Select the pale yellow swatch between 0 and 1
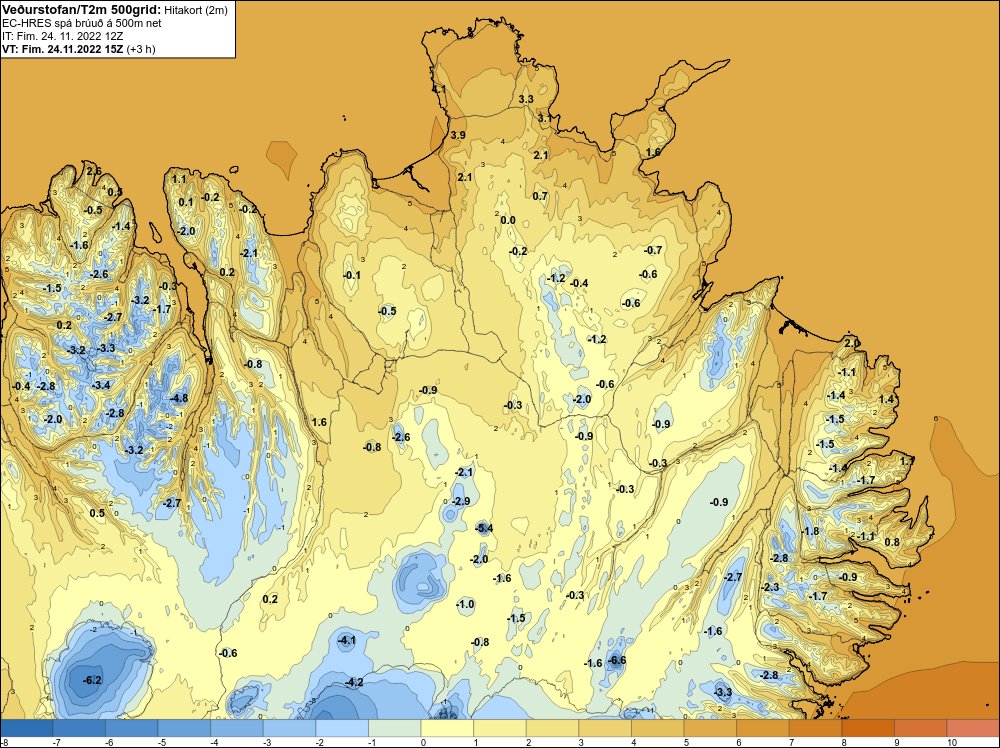 tap(447, 728)
